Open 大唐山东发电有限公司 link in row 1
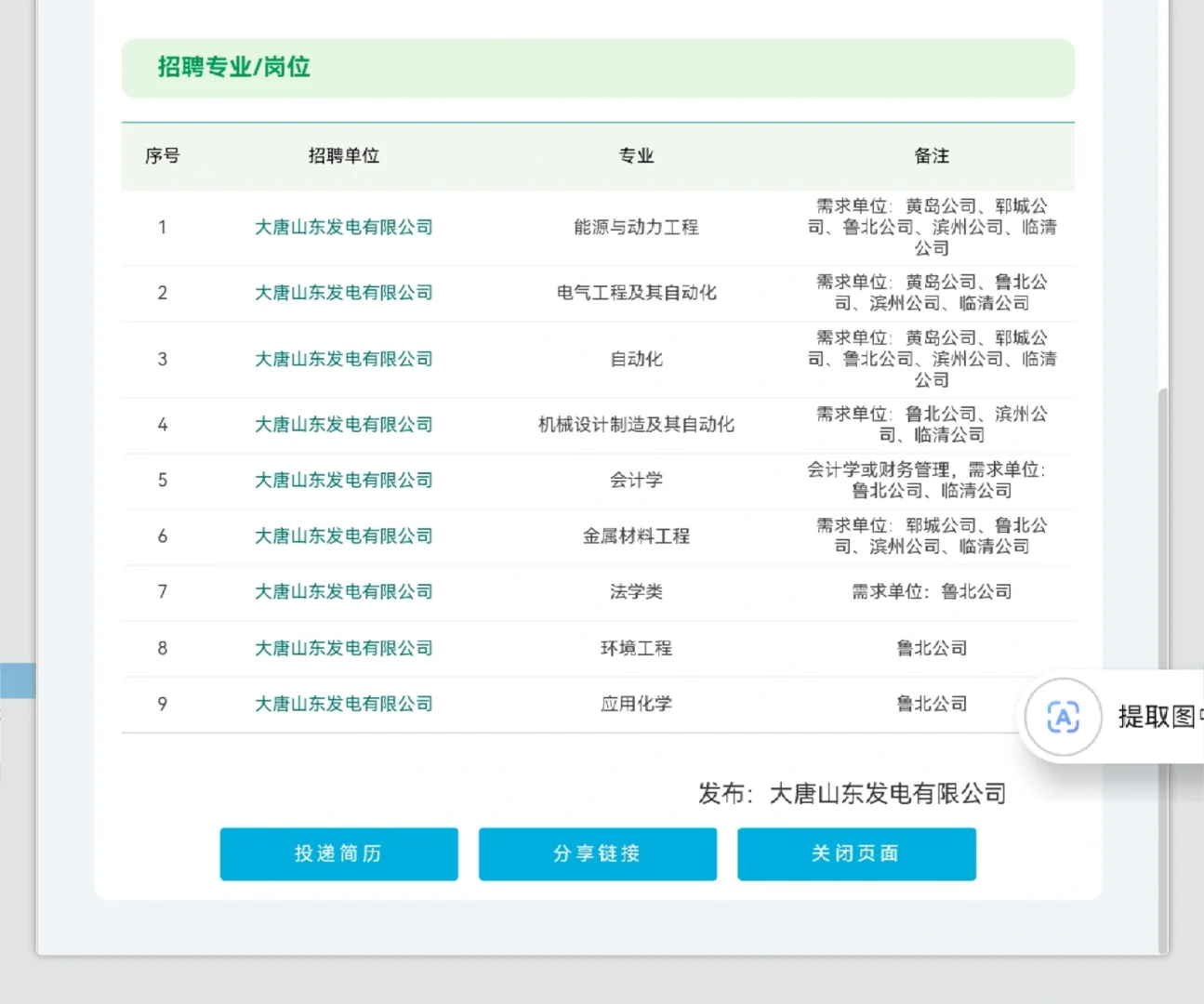 (344, 227)
